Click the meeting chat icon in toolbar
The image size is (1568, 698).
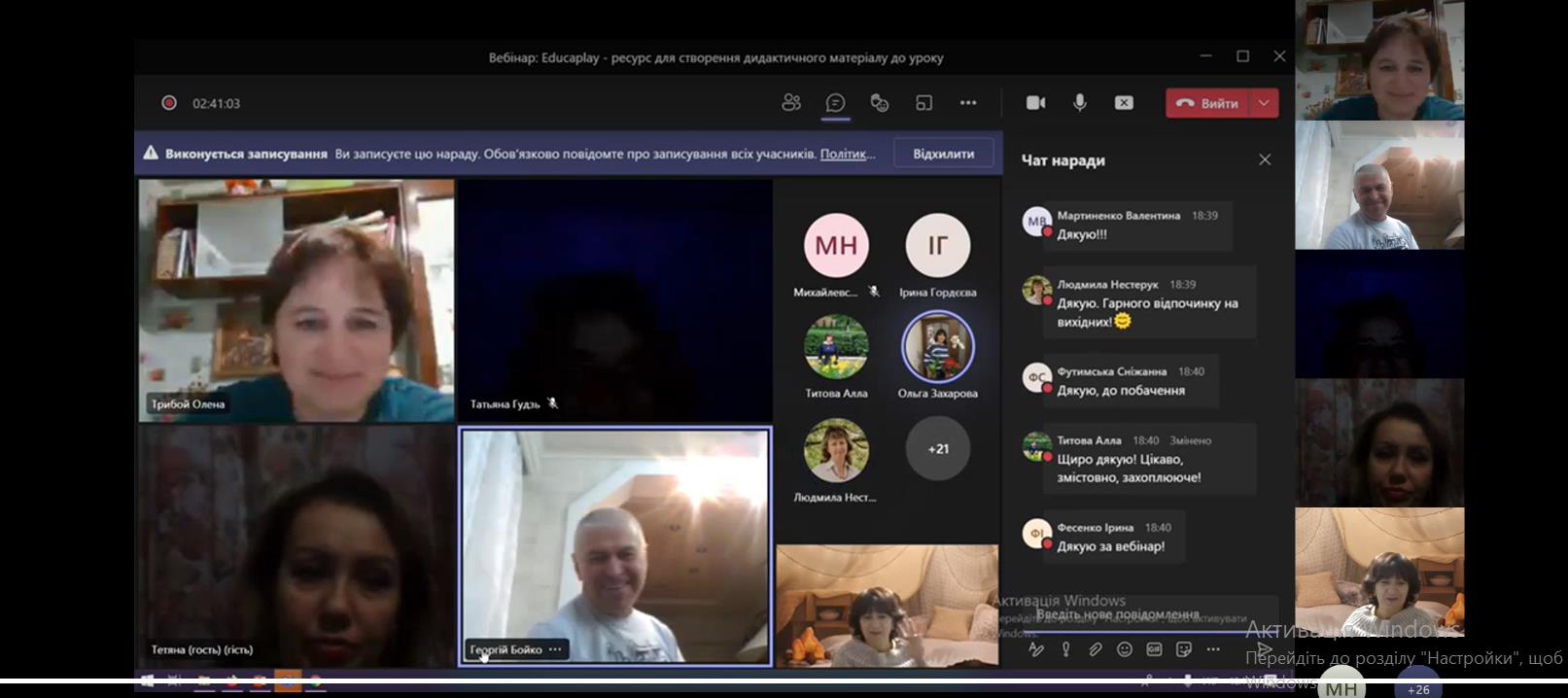click(835, 103)
